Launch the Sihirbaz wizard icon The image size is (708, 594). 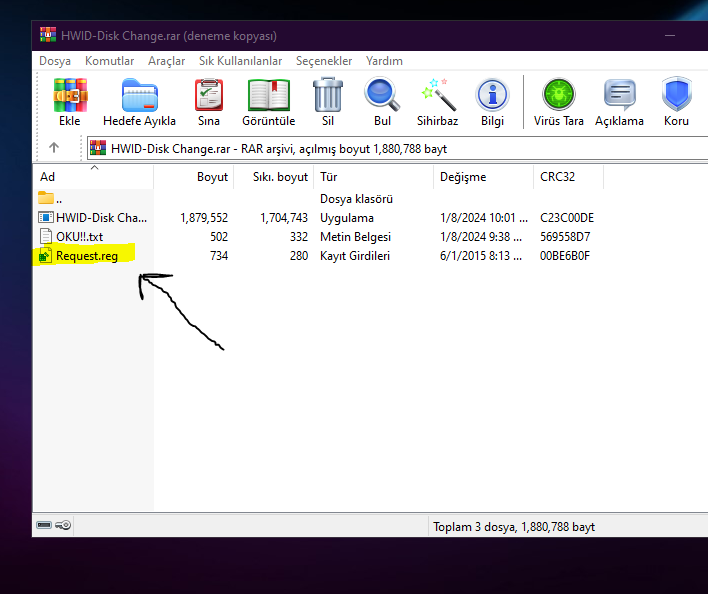click(438, 95)
